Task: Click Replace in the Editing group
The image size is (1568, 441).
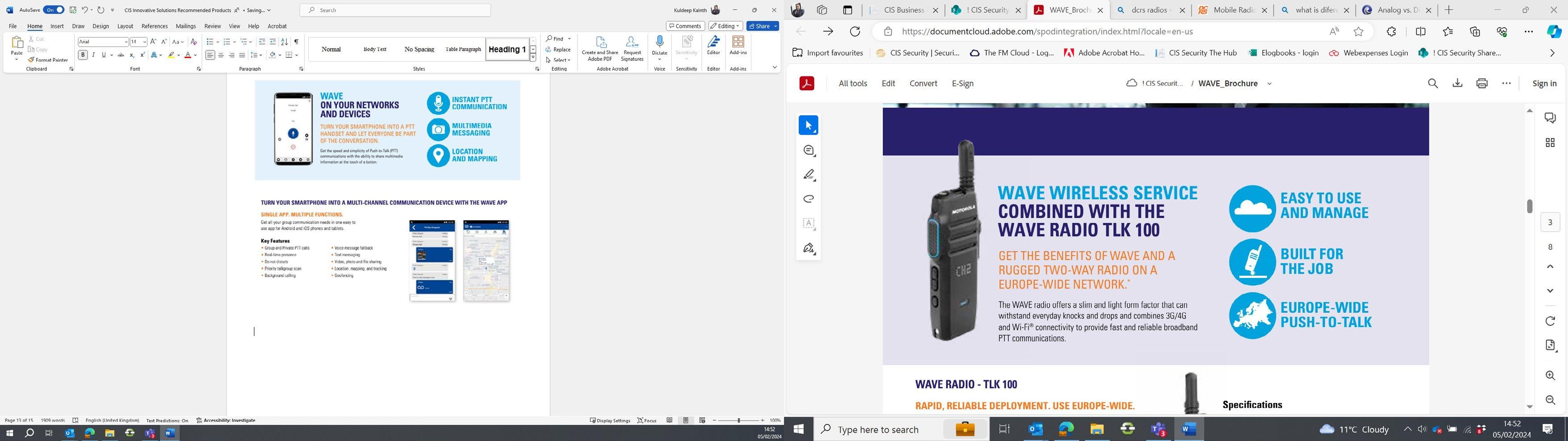Action: pos(558,49)
